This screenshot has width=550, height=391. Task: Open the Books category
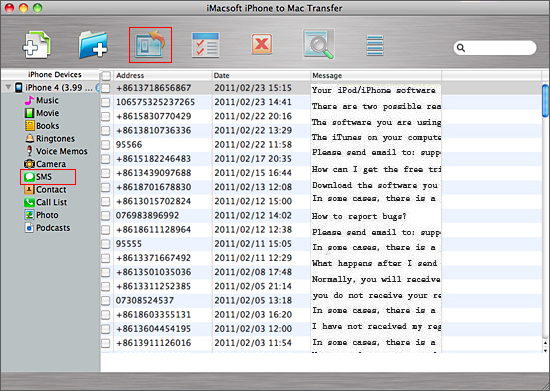pyautogui.click(x=48, y=126)
